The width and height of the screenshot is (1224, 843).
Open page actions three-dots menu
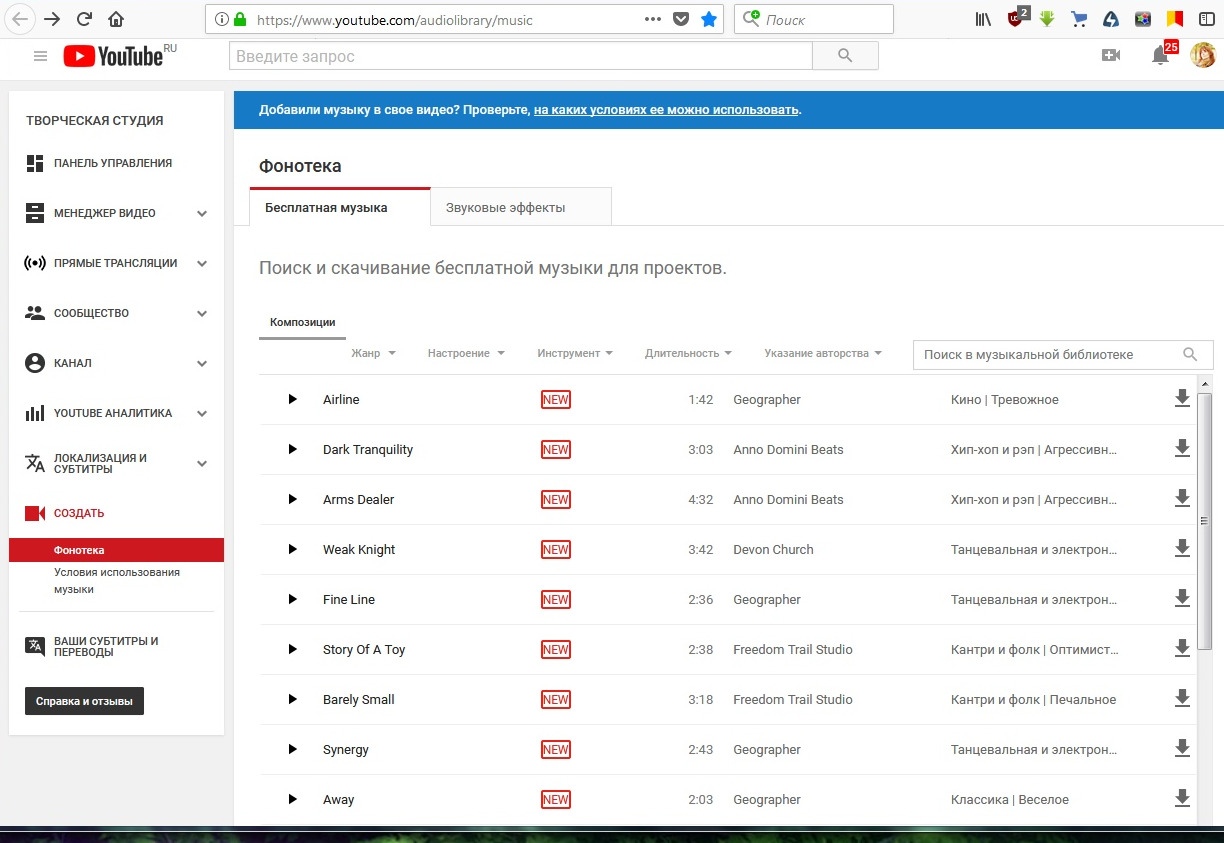pos(653,19)
